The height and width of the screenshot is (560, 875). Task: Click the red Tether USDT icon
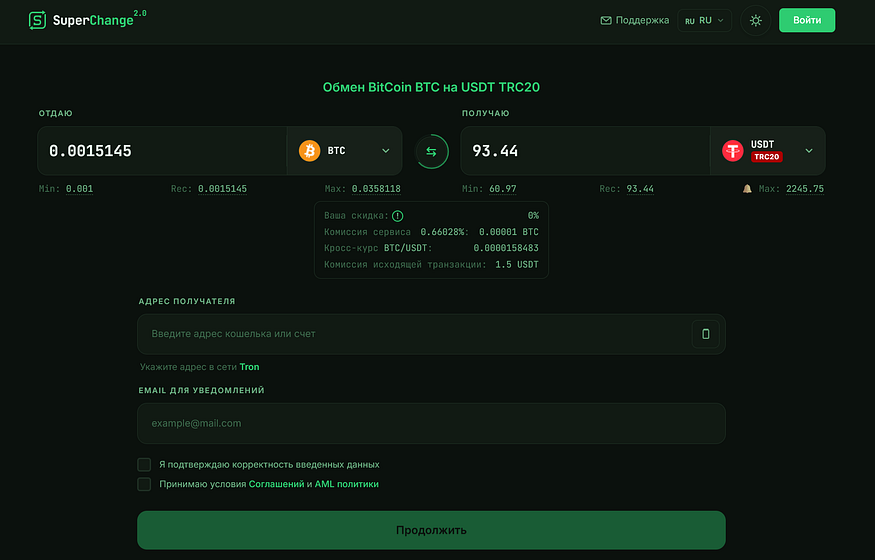732,151
